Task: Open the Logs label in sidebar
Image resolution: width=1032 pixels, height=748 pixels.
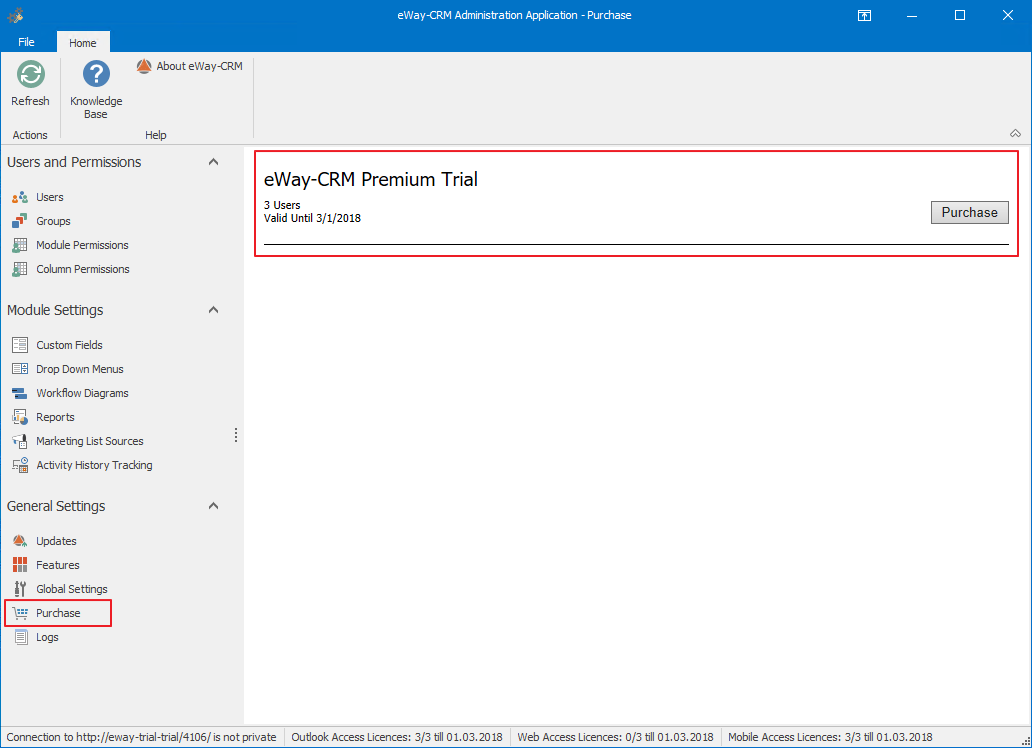Action: 47,637
